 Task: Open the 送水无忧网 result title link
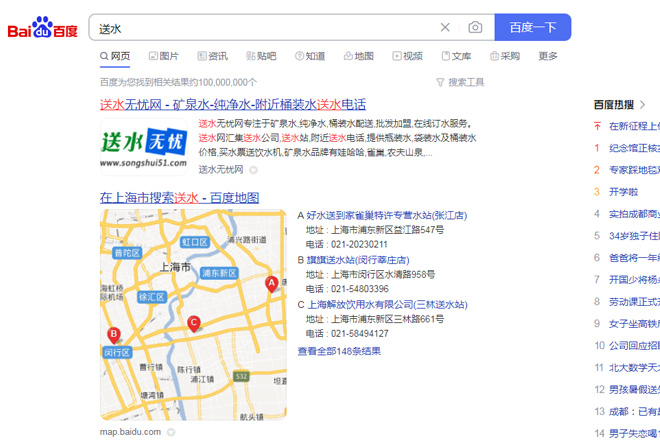coord(232,104)
